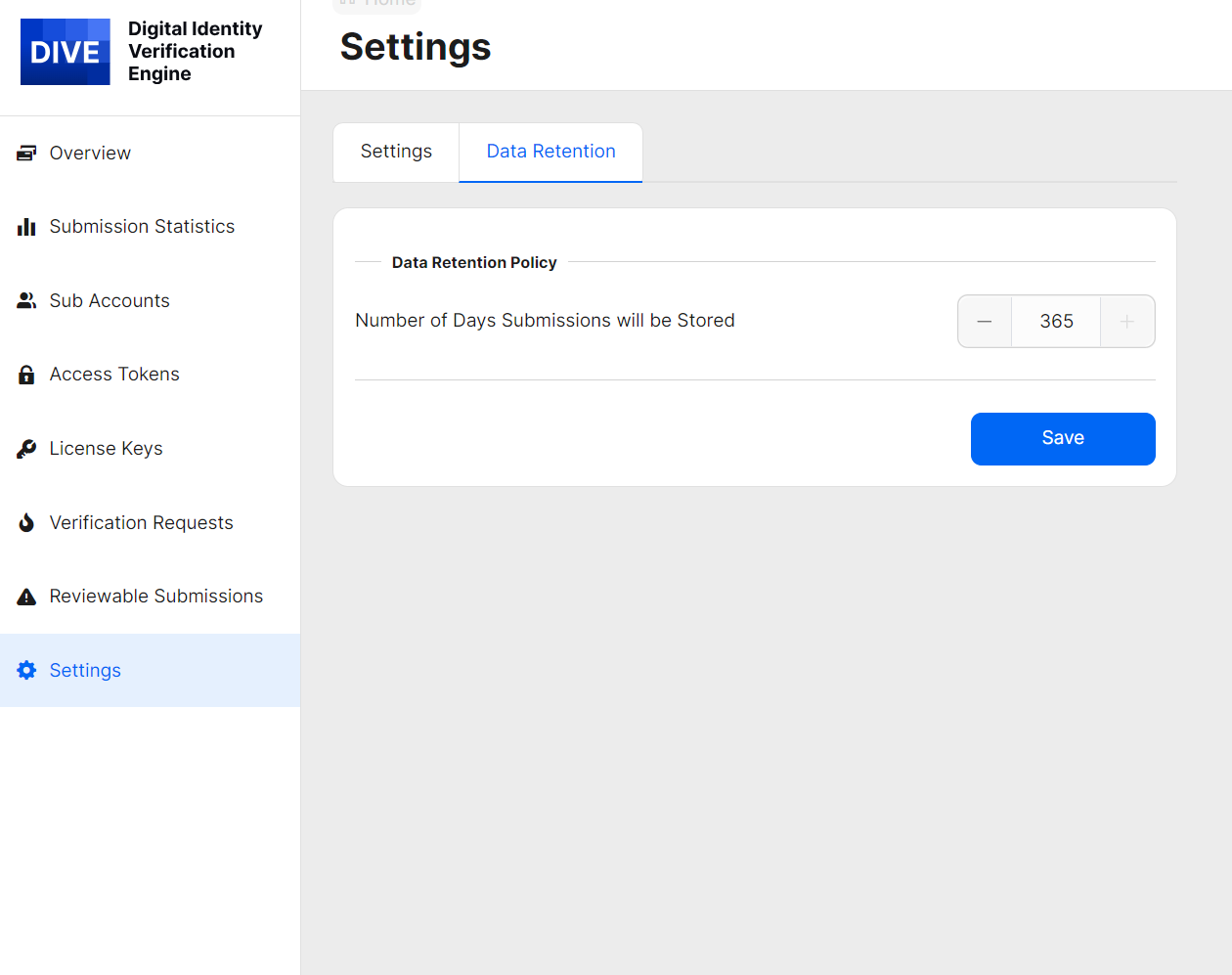Click the Data Retention Policy section heading
Image resolution: width=1232 pixels, height=975 pixels.
pos(474,262)
